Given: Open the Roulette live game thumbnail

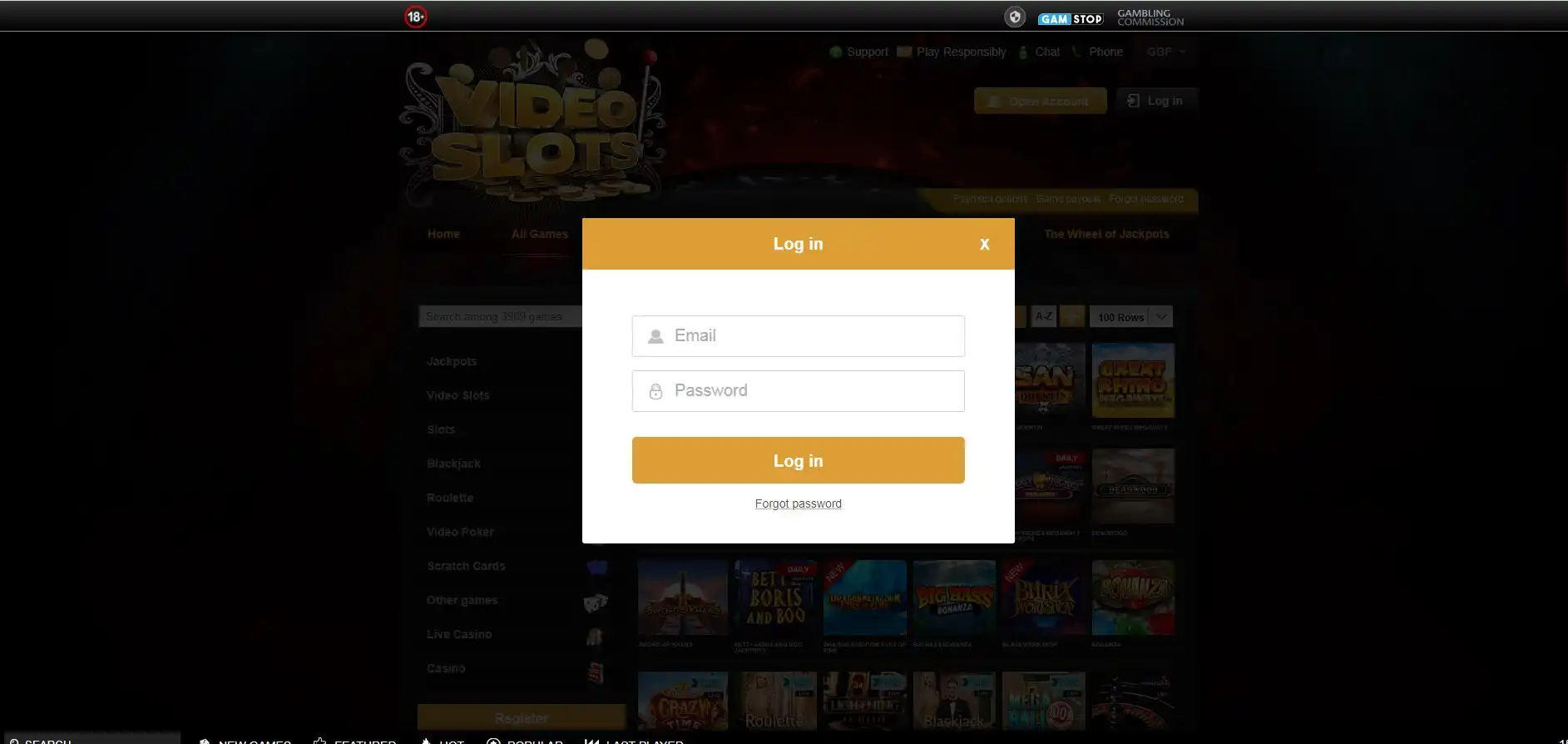Looking at the screenshot, I should point(775,701).
